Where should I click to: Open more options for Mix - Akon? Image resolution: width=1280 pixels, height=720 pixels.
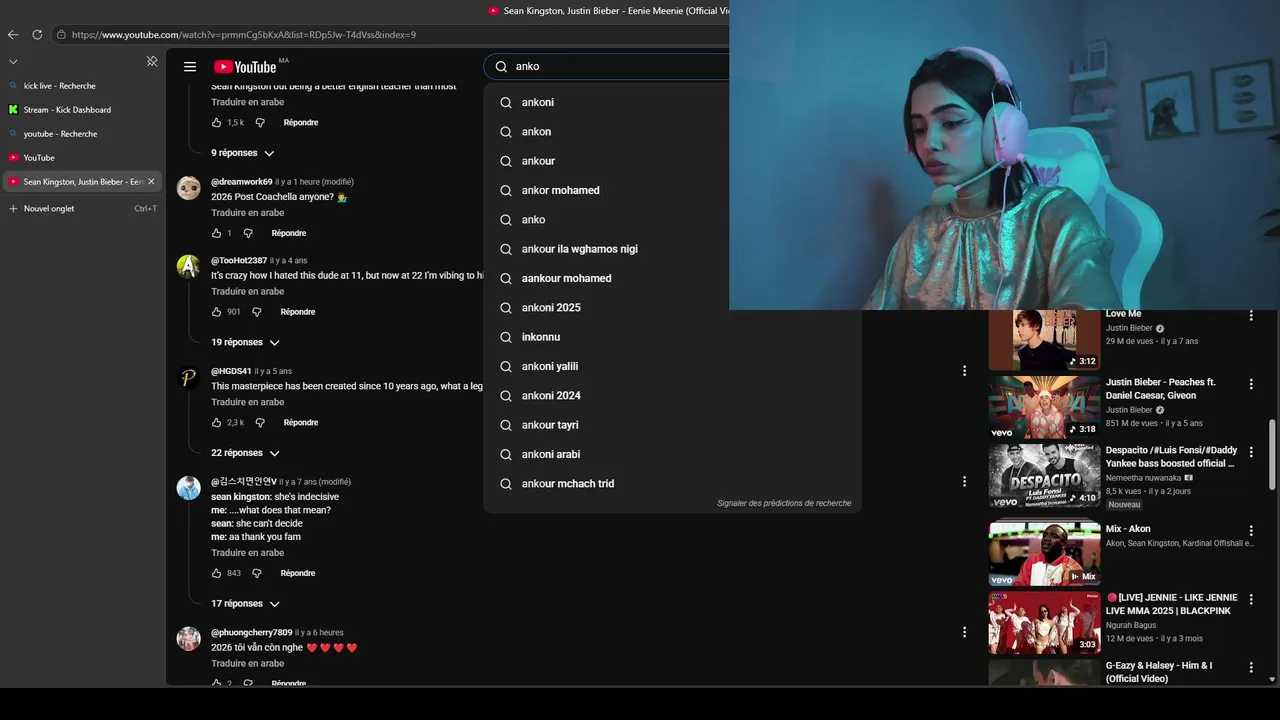click(x=1250, y=531)
